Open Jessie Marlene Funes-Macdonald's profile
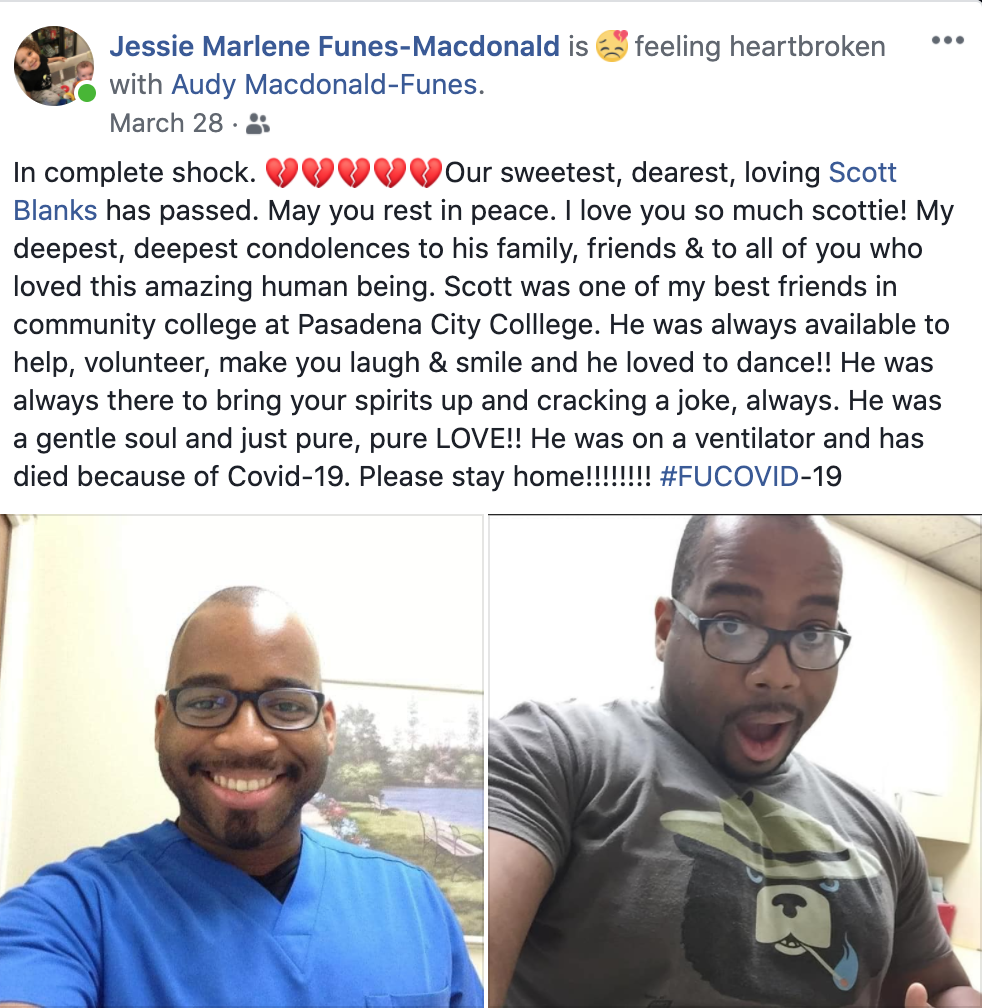 click(335, 46)
